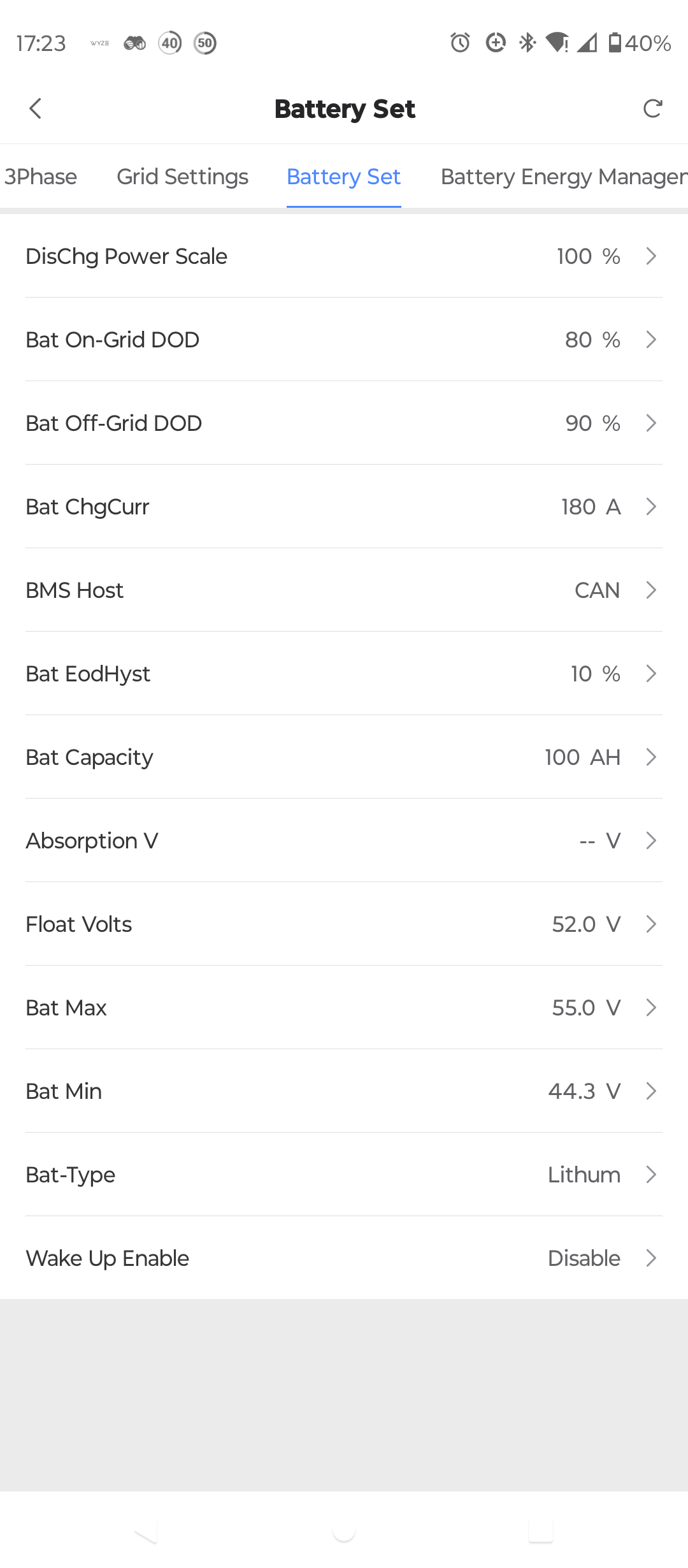Open the 3Phase tab
The width and height of the screenshot is (688, 1568).
[x=41, y=177]
